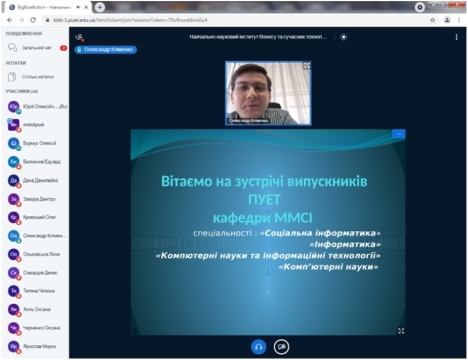Minimize the presentation with blue button
The height and width of the screenshot is (360, 468).
click(x=399, y=134)
